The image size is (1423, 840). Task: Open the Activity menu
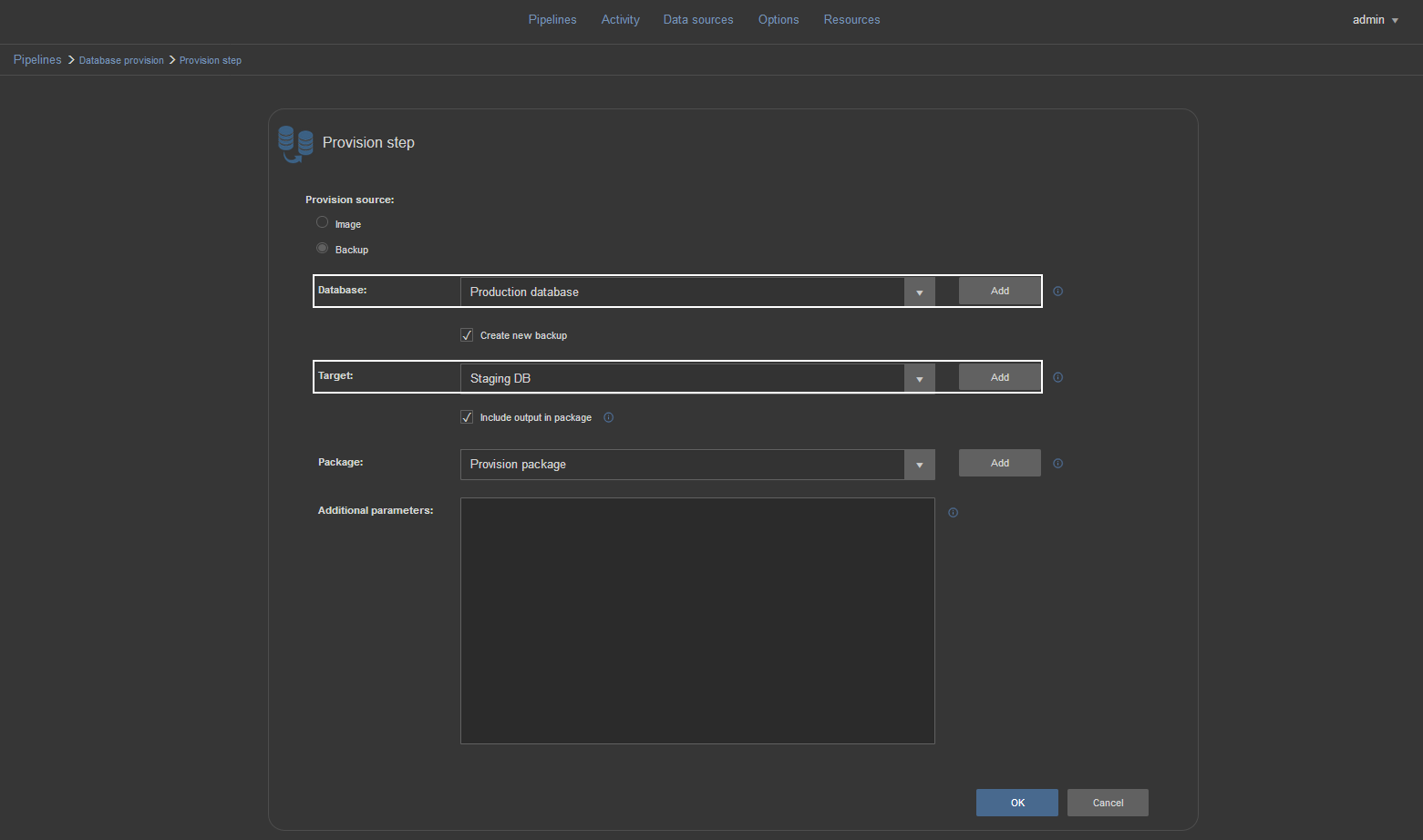(620, 20)
